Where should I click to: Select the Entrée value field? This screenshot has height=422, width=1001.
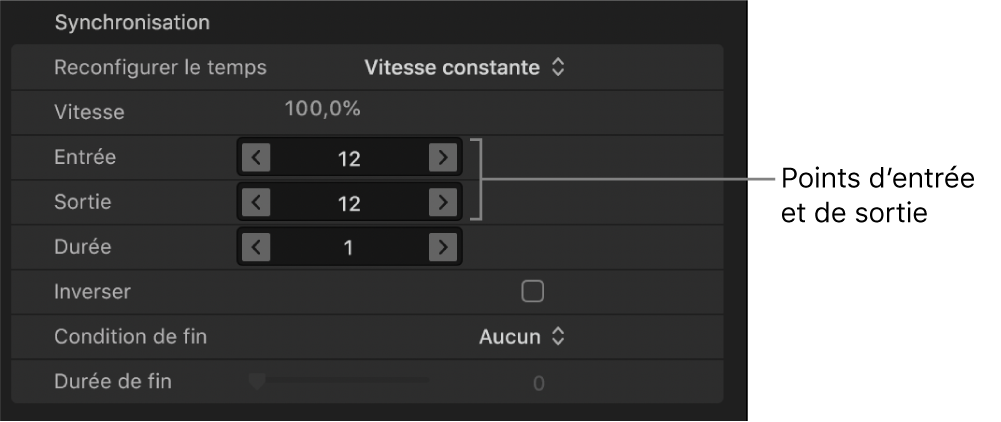click(x=349, y=157)
